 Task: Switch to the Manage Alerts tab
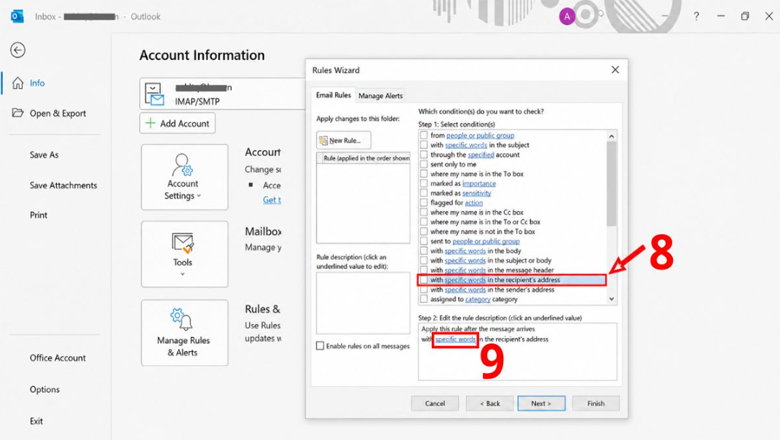point(381,95)
